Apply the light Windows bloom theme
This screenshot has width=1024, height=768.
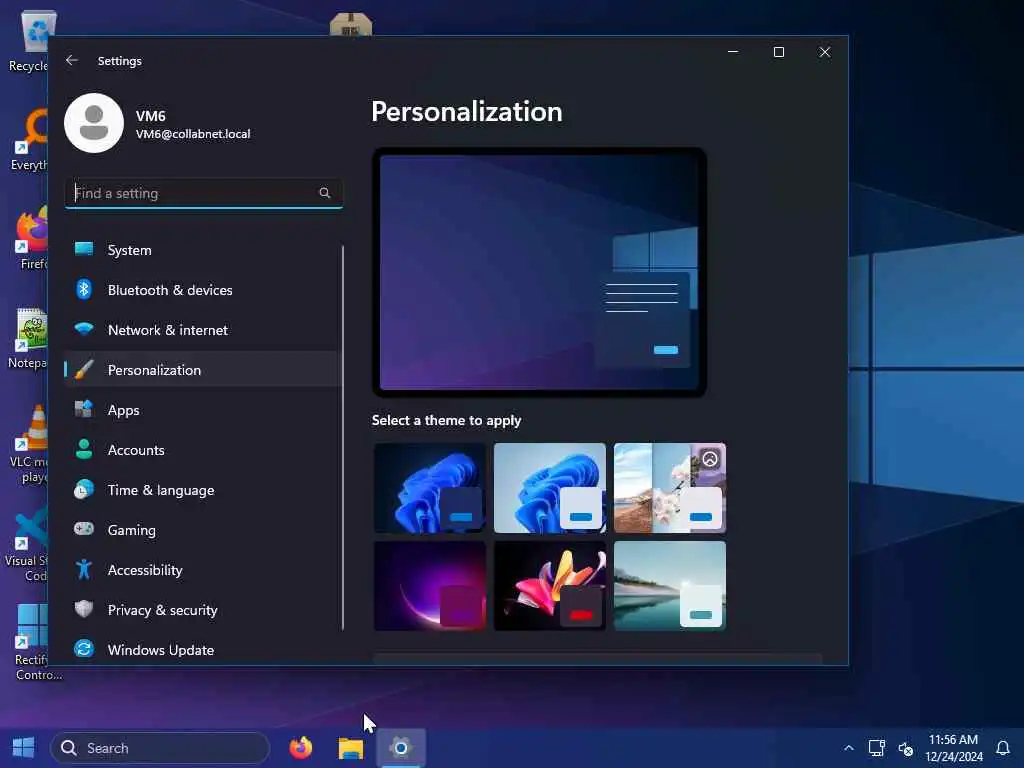click(550, 488)
